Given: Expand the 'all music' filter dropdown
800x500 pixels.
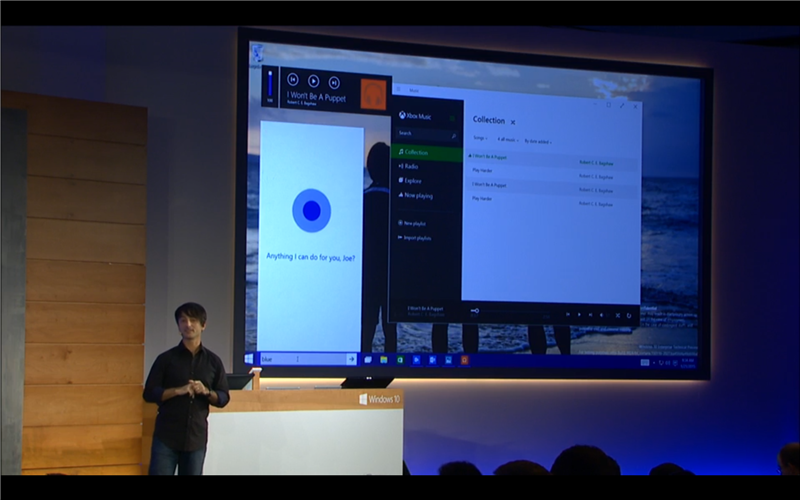Looking at the screenshot, I should [x=508, y=140].
